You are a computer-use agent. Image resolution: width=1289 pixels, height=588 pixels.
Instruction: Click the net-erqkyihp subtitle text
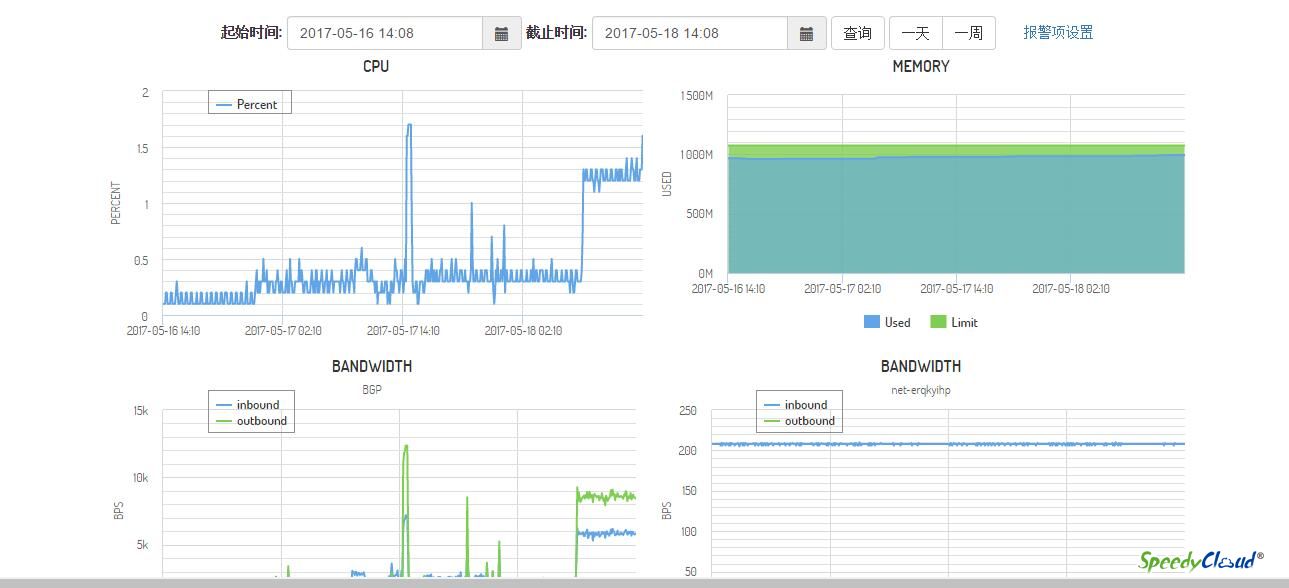pyautogui.click(x=921, y=390)
